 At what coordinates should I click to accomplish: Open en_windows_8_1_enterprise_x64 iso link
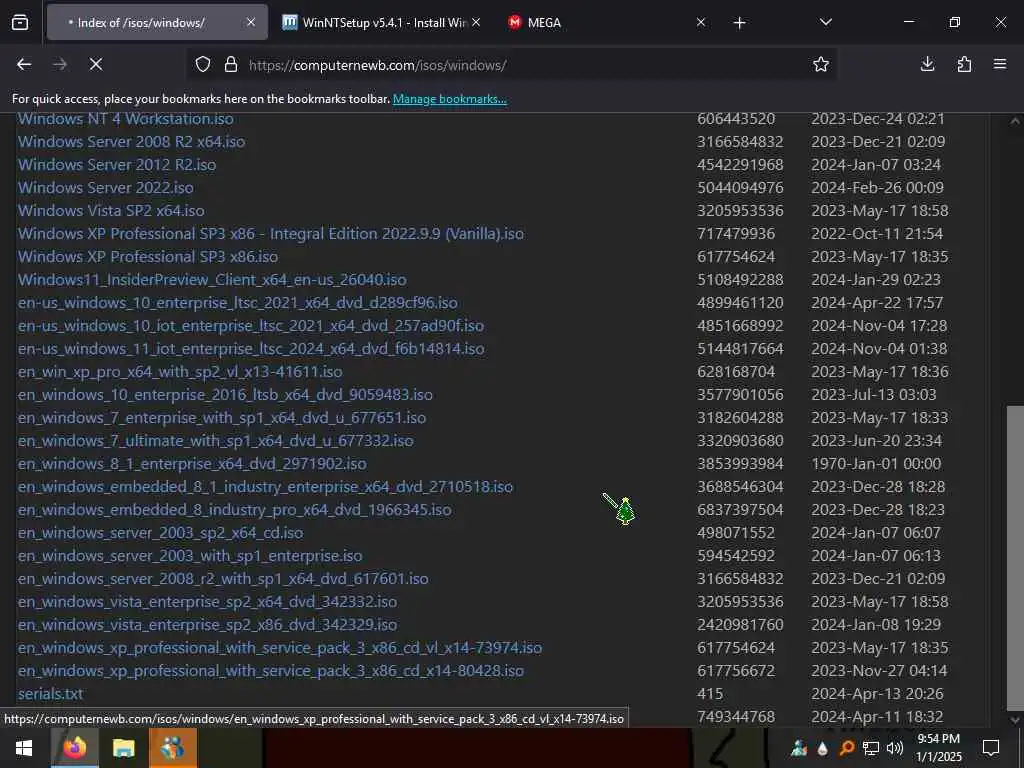192,464
